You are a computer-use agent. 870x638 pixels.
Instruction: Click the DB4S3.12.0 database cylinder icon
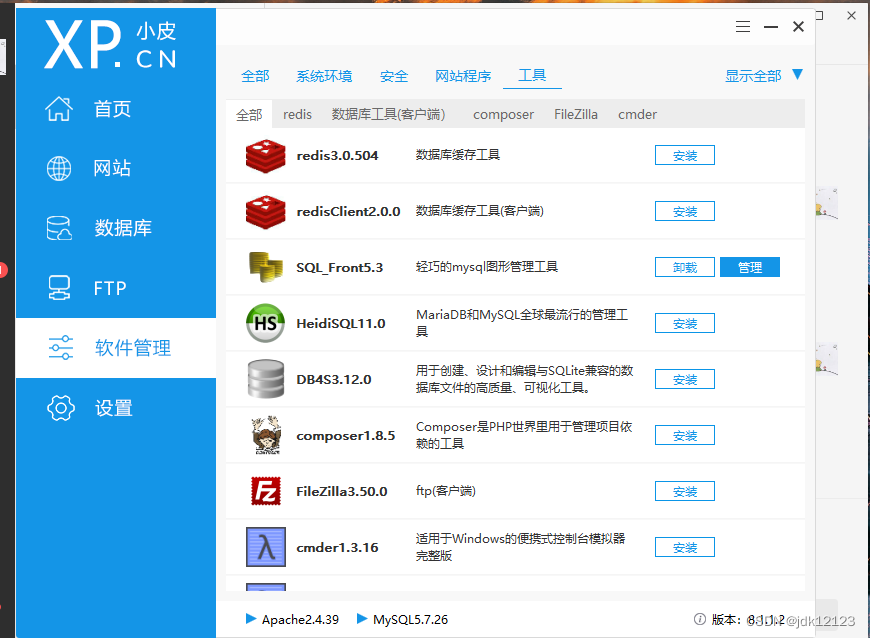pos(266,379)
